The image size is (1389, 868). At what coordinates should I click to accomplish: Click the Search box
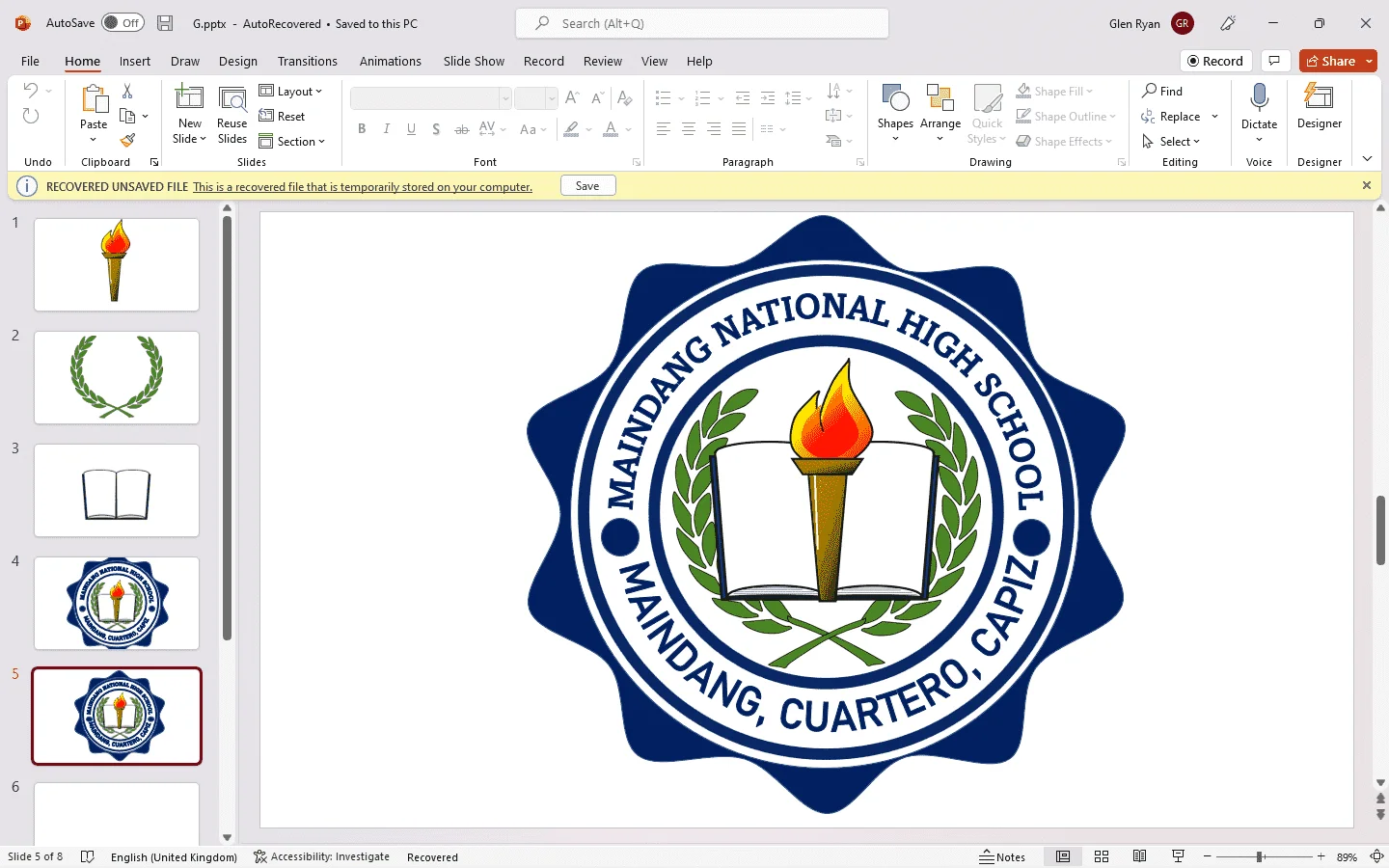(702, 23)
